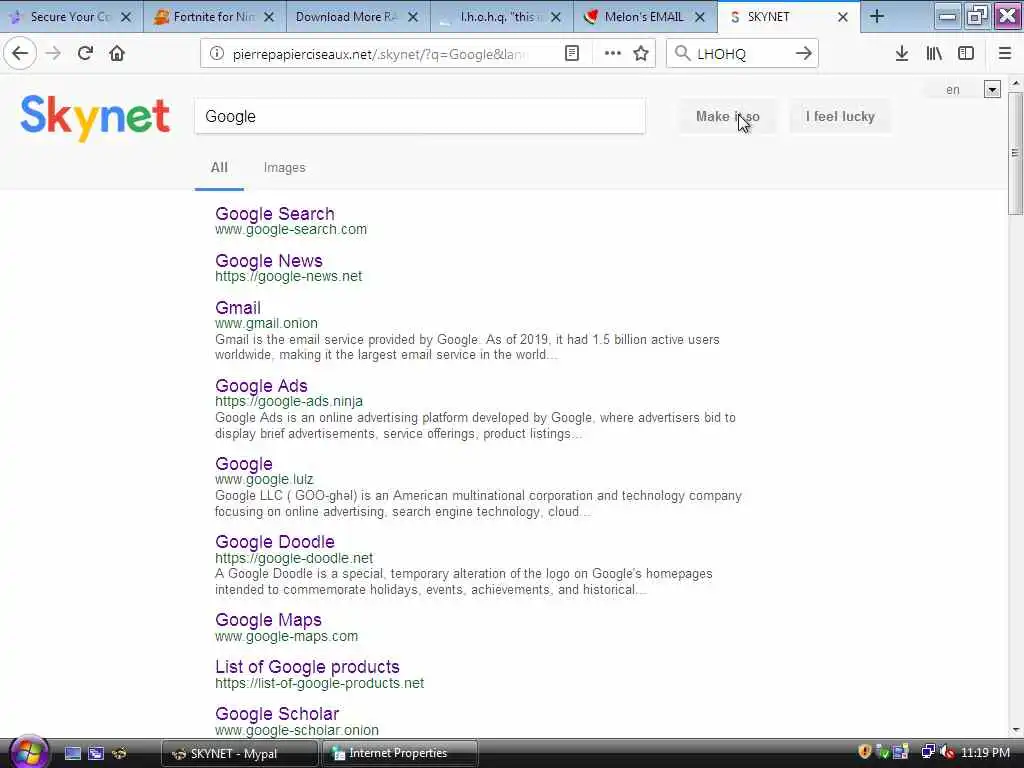
Task: Go back using the browser back arrow
Action: 20,54
